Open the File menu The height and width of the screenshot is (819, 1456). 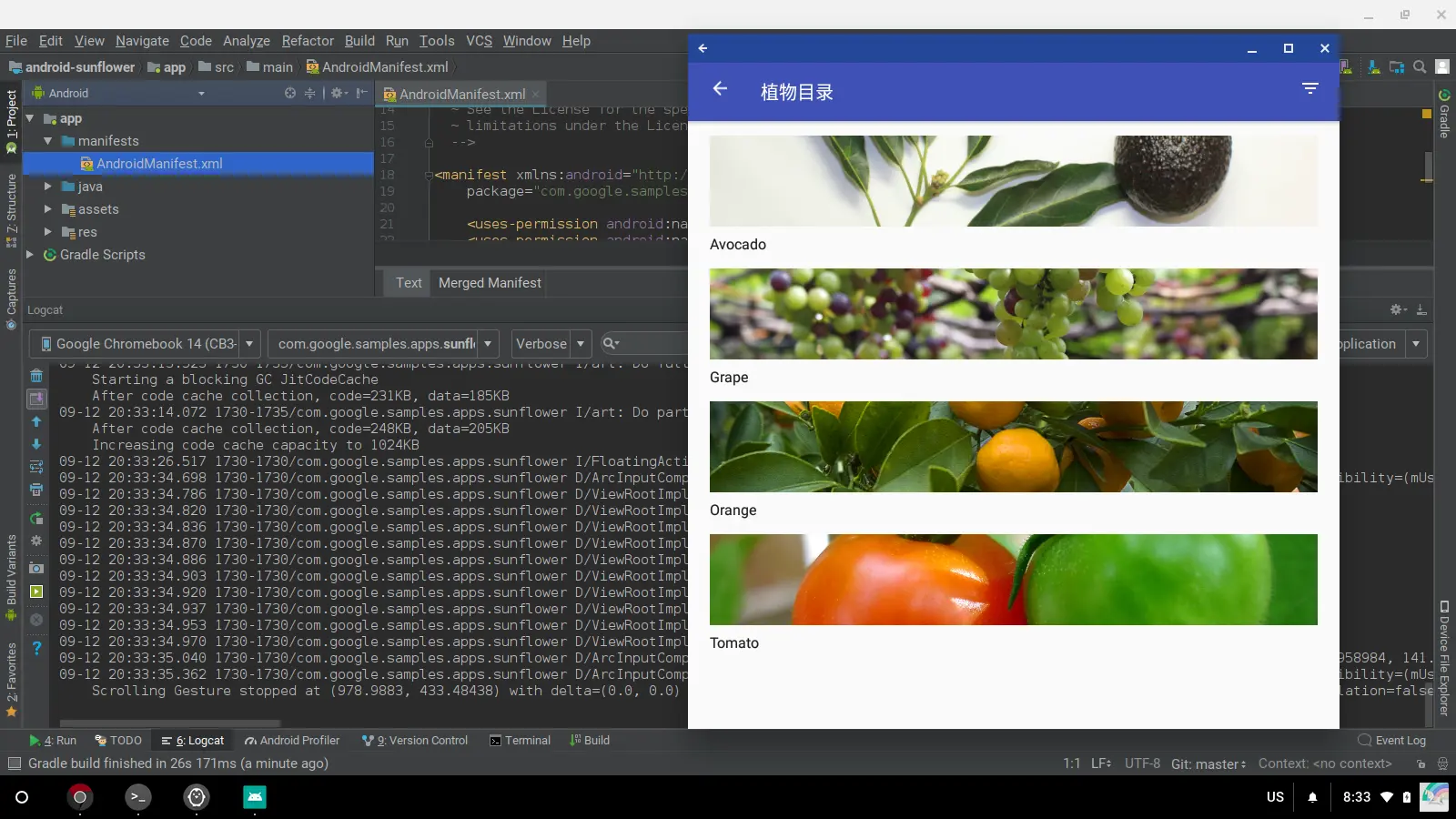point(16,41)
